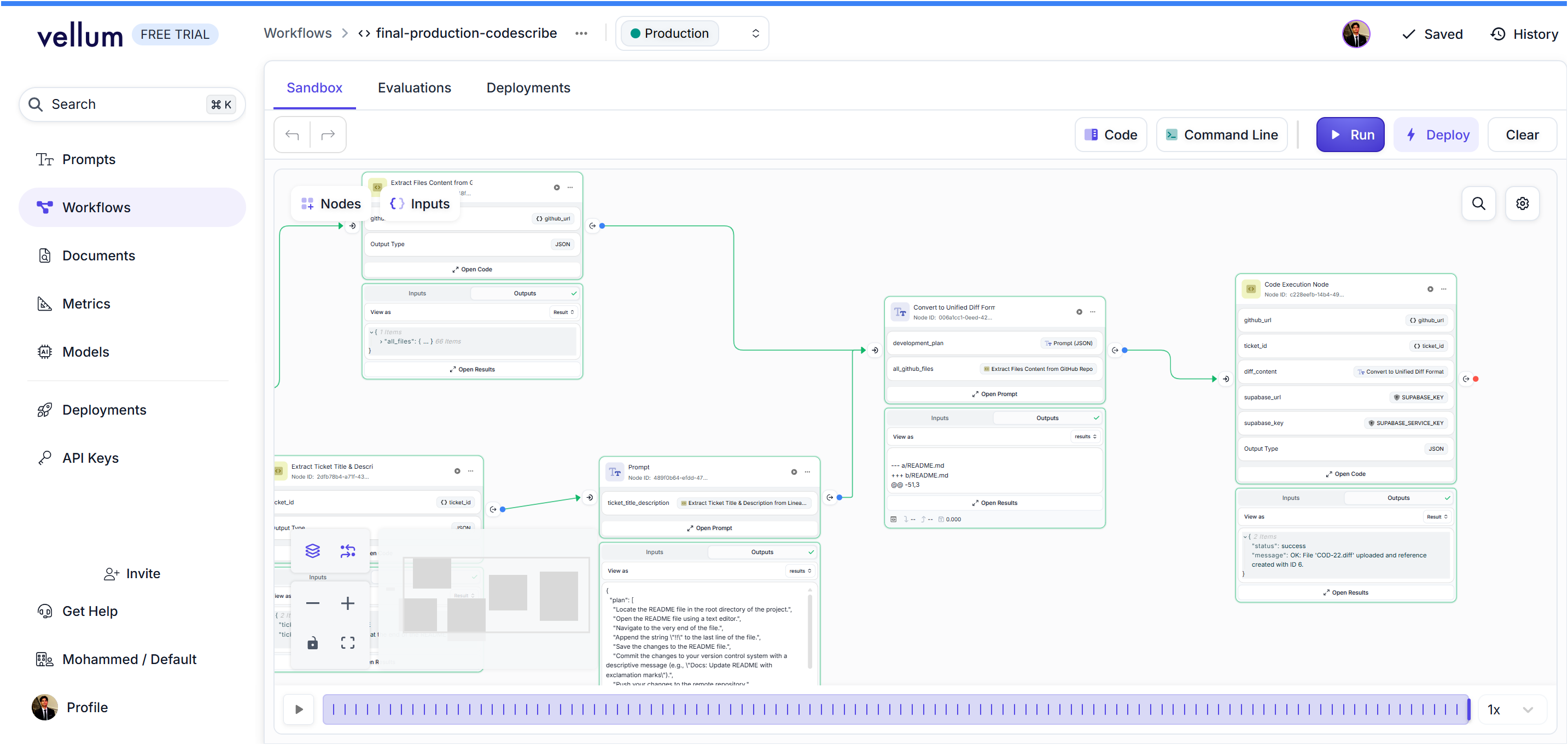Open the Production environment dropdown

[x=692, y=33]
